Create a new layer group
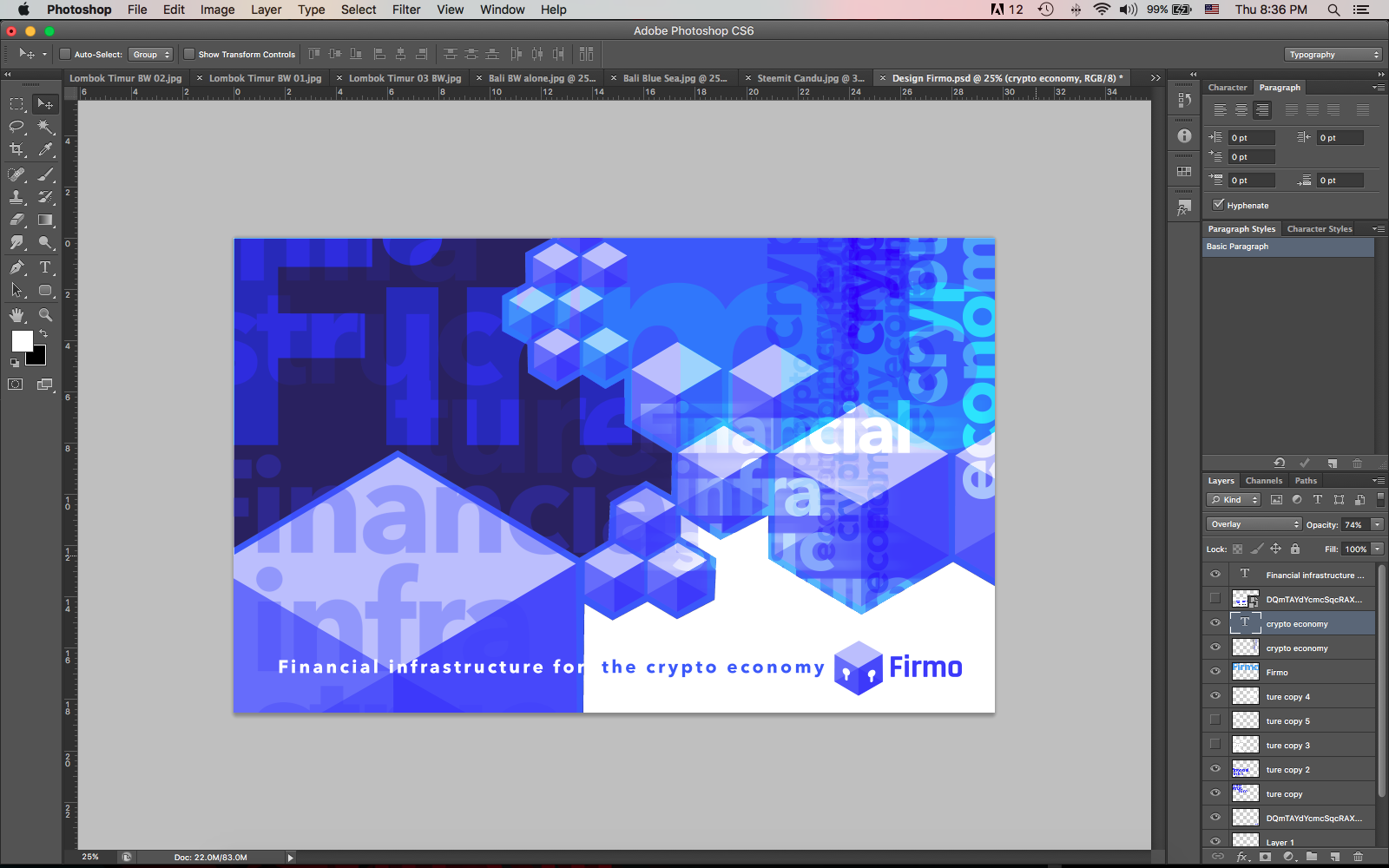The image size is (1389, 868). coord(1312,857)
